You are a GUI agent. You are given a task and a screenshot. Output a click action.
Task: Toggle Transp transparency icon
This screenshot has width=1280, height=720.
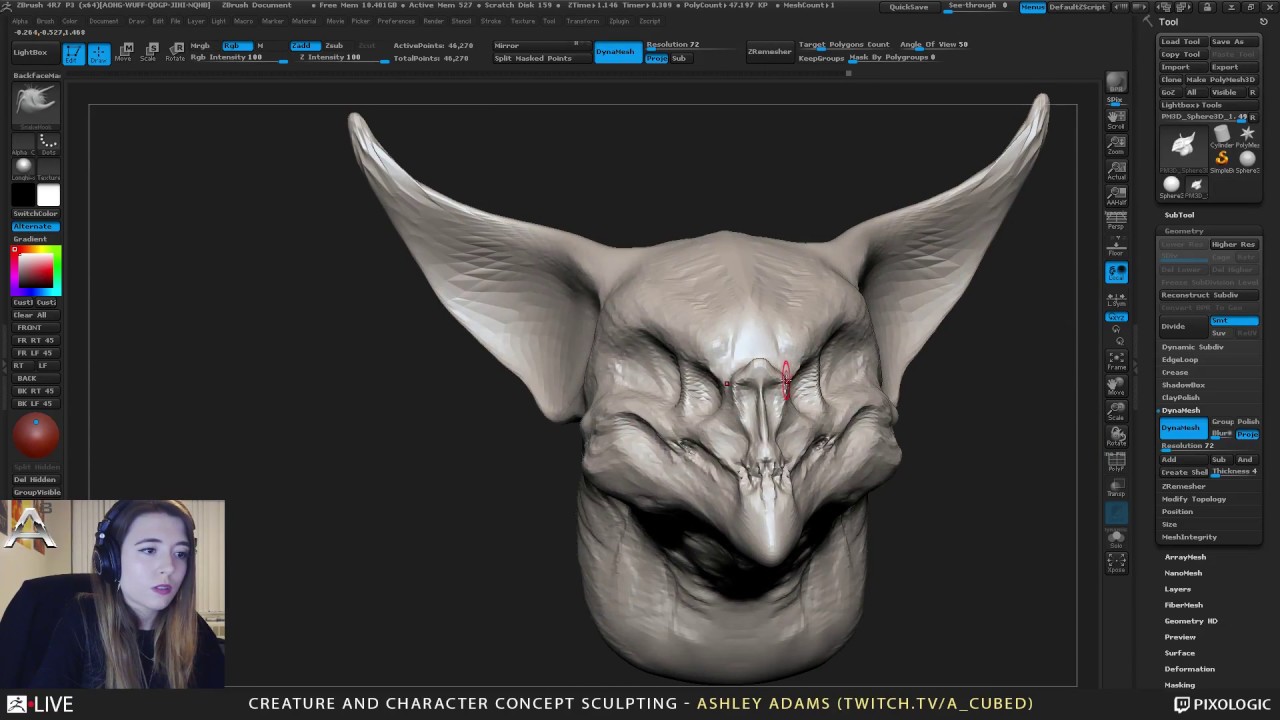click(x=1116, y=487)
